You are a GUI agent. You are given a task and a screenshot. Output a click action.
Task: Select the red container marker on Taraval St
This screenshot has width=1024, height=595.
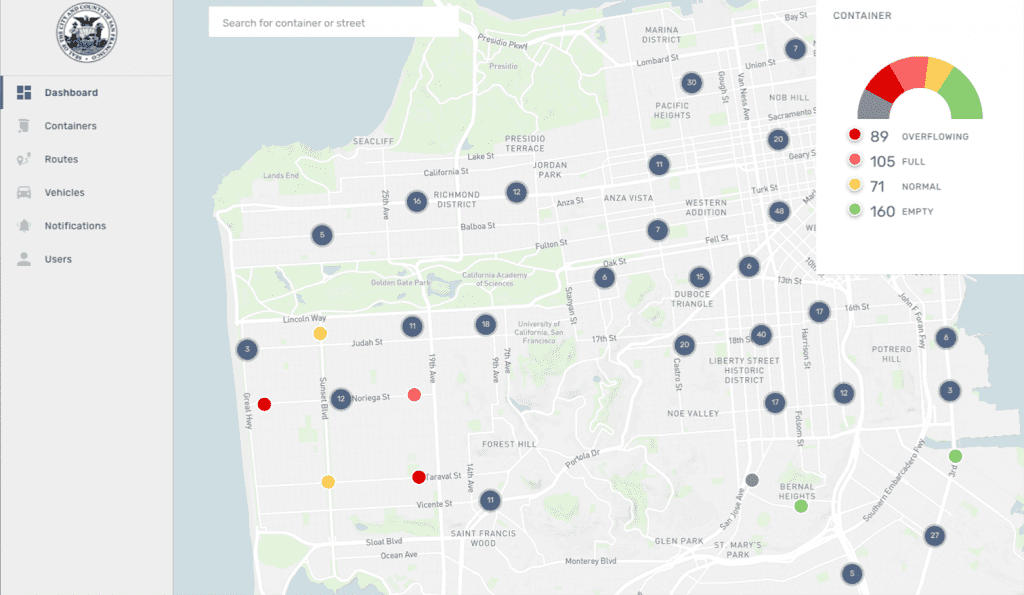click(x=419, y=477)
